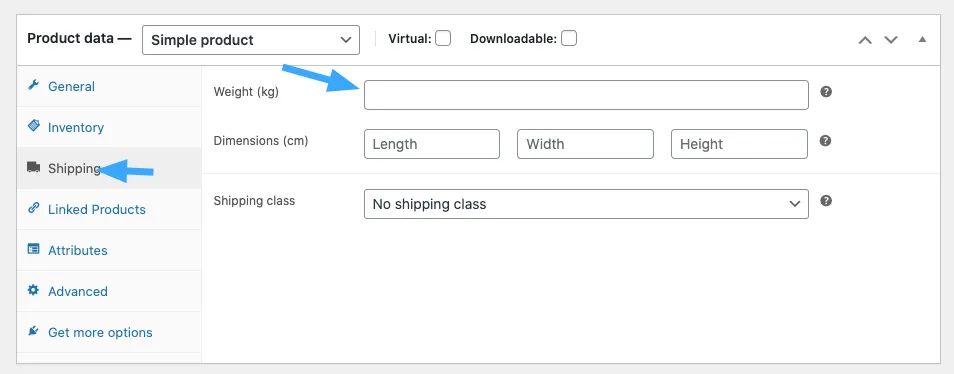Open the help tip for Weight field

click(826, 92)
